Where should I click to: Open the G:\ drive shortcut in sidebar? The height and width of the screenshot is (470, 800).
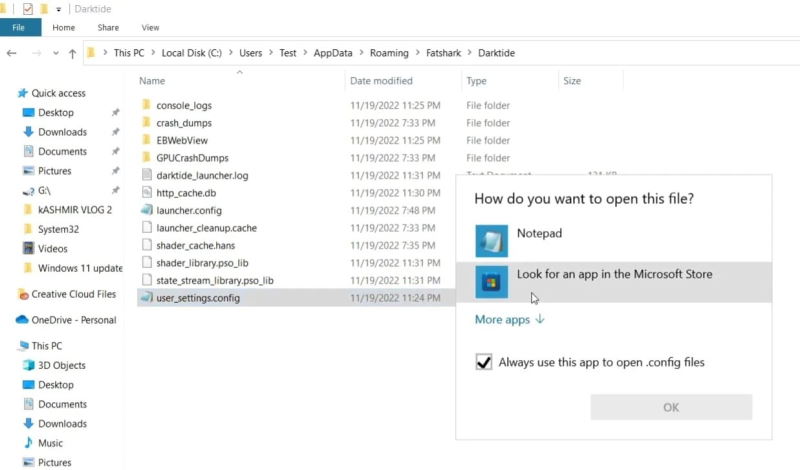44,190
